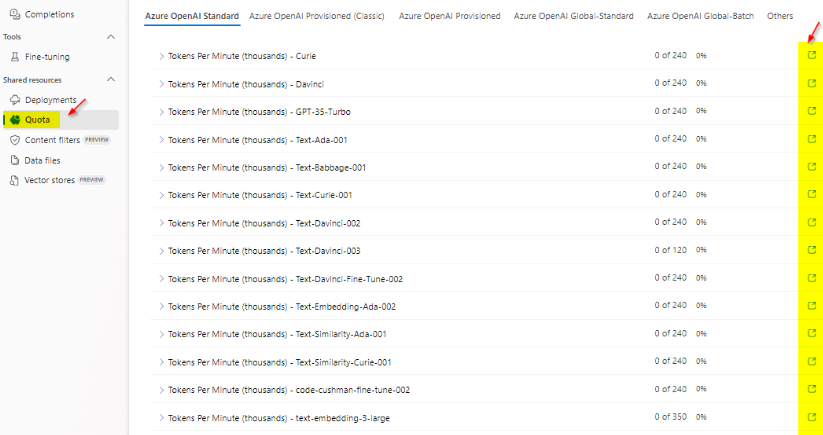Switch to Azure OpenAI Provisioned (Classic) tab
Image resolution: width=823 pixels, height=435 pixels.
[x=316, y=16]
